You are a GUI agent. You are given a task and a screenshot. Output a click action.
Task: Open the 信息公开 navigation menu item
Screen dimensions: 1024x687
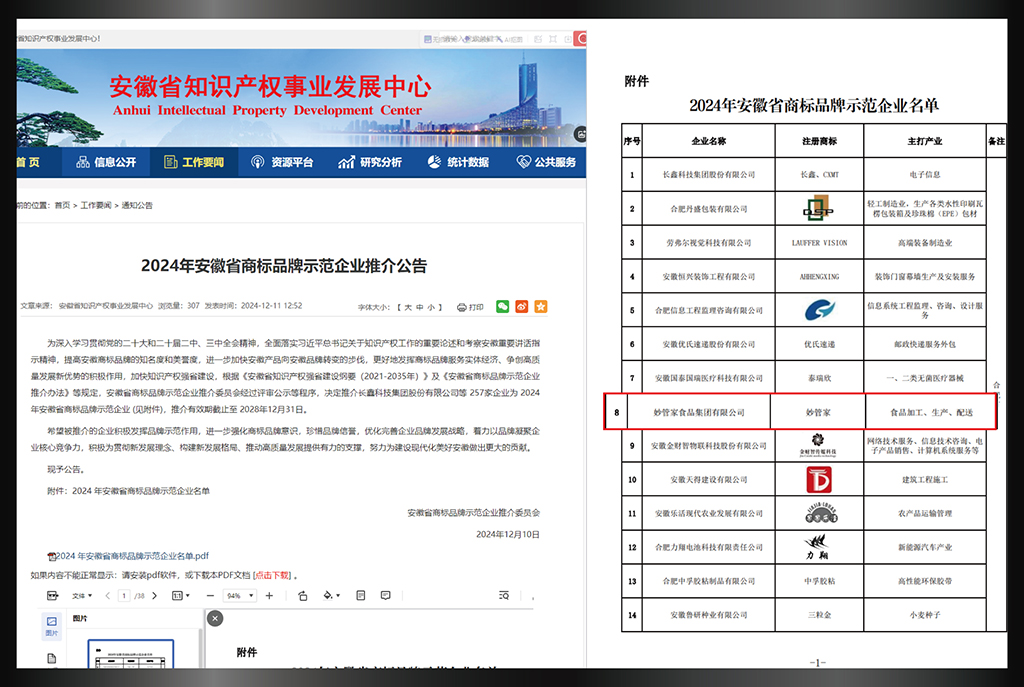coord(106,162)
